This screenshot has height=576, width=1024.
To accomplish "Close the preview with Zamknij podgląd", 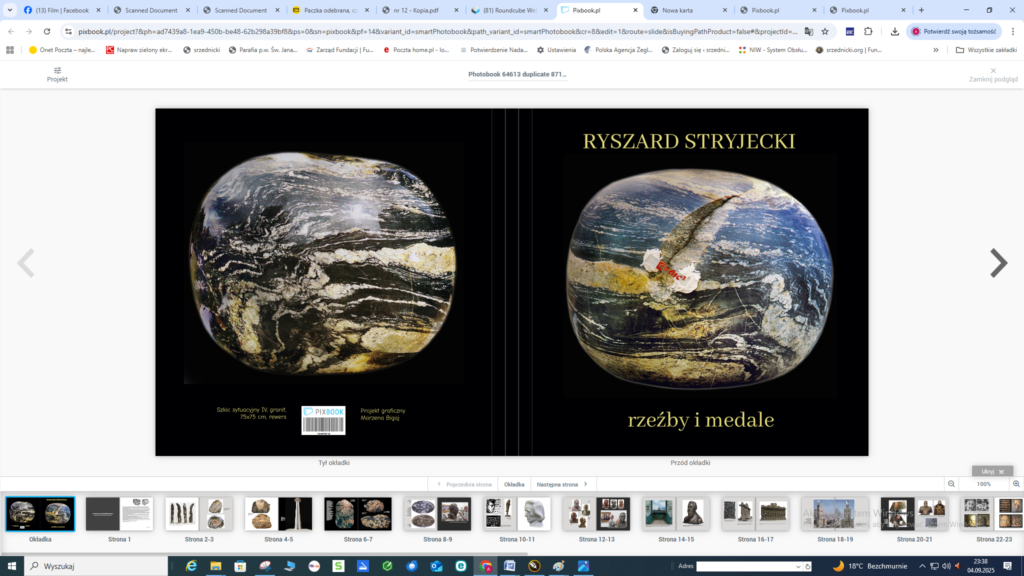I will pyautogui.click(x=992, y=73).
